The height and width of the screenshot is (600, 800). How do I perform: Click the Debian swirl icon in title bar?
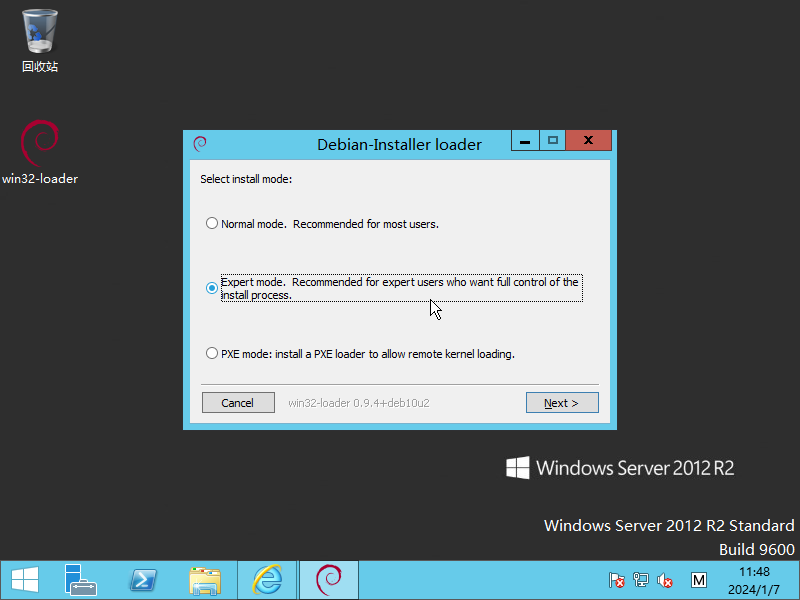(x=200, y=144)
